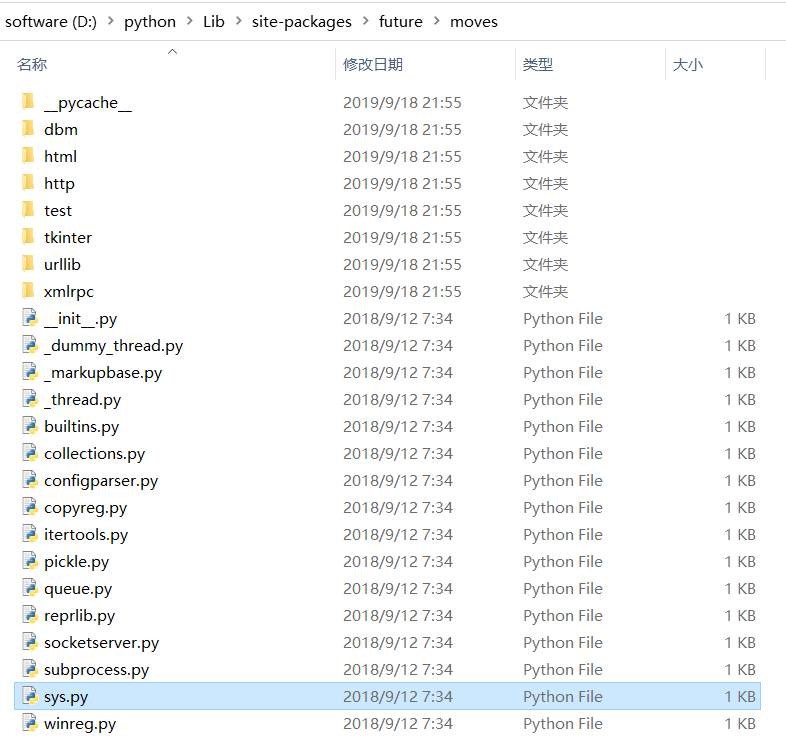
Task: Select the winreg.py file name
Action: 80,724
